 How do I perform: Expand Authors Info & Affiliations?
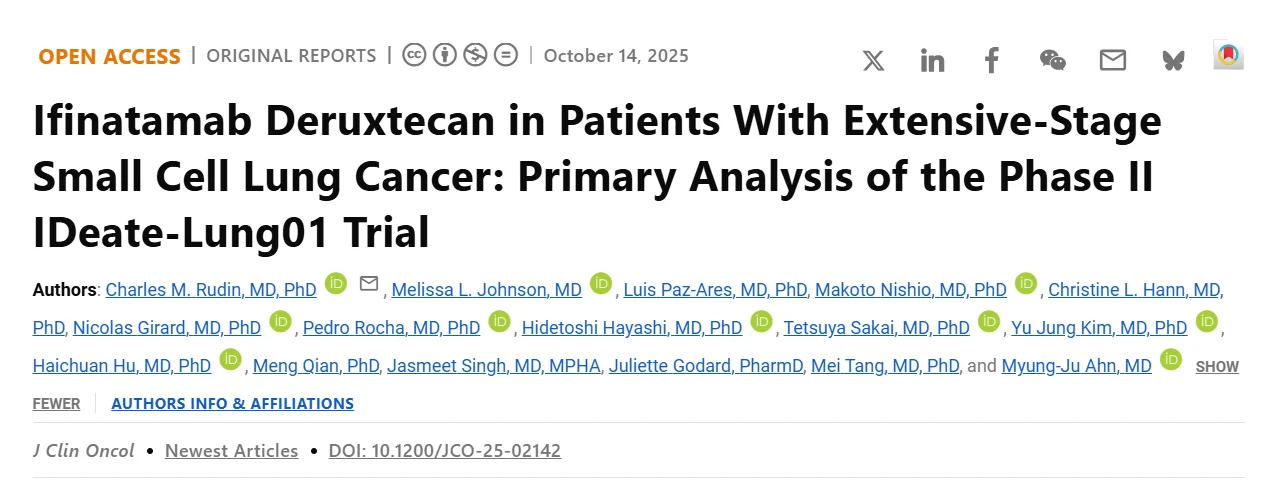[x=232, y=404]
